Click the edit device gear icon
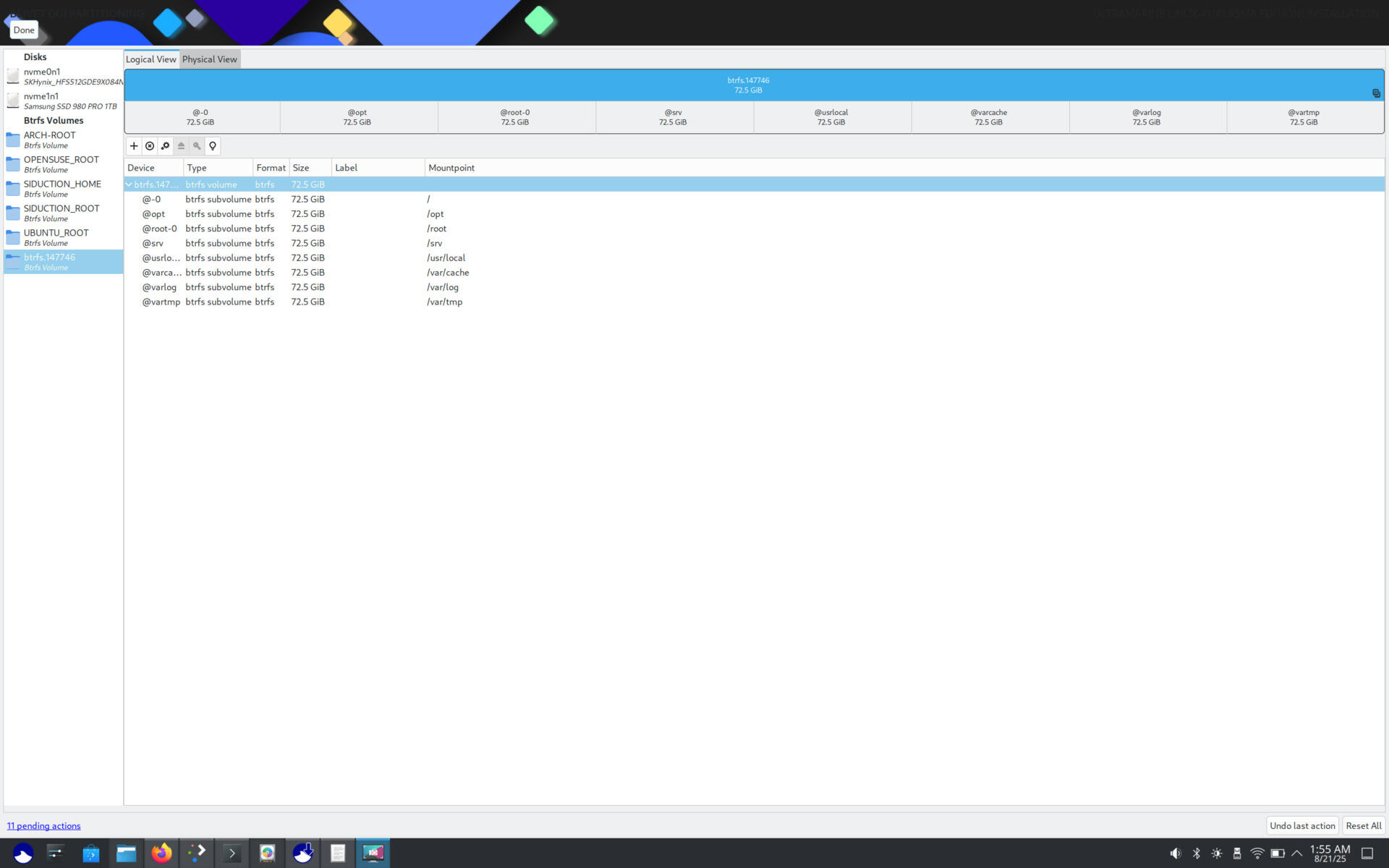This screenshot has width=1389, height=868. tap(166, 146)
